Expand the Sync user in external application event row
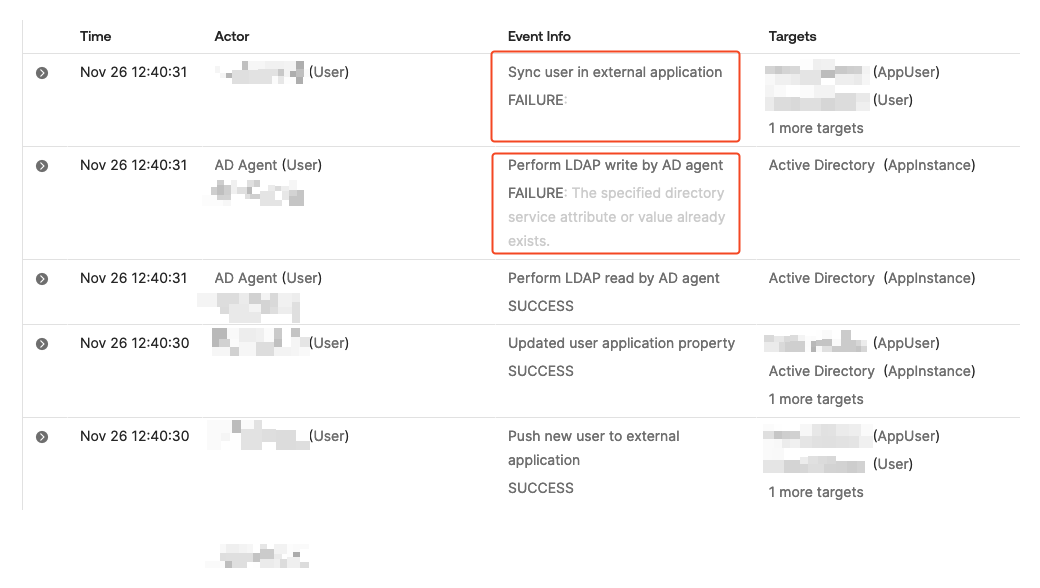Screen dimensions: 1040x588 42,73
